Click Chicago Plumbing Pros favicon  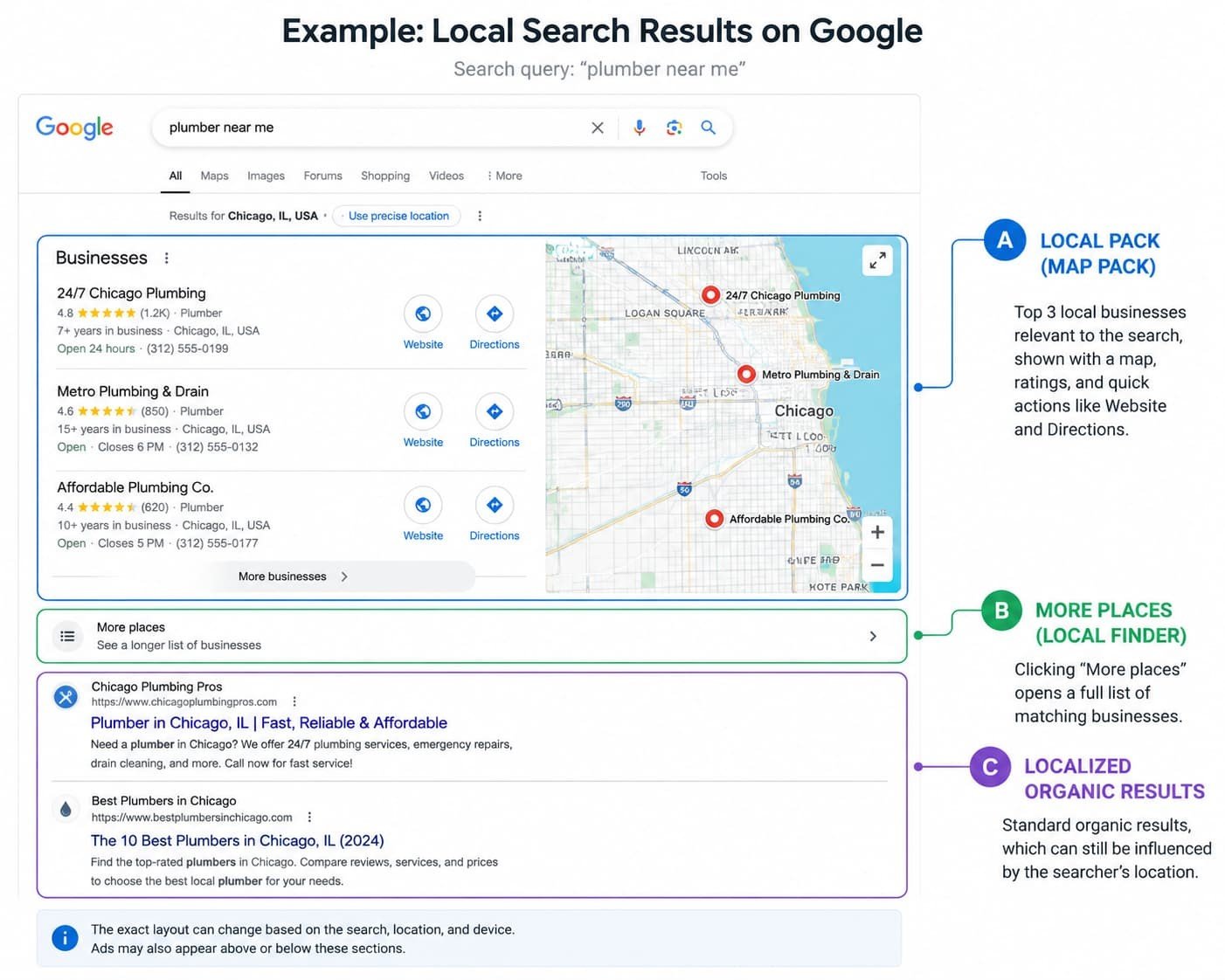tap(66, 697)
